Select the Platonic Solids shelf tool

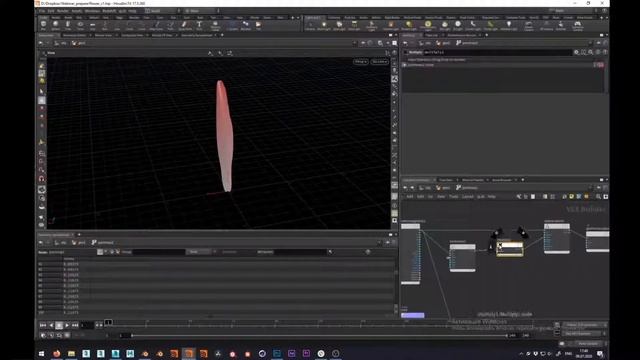click(215, 26)
